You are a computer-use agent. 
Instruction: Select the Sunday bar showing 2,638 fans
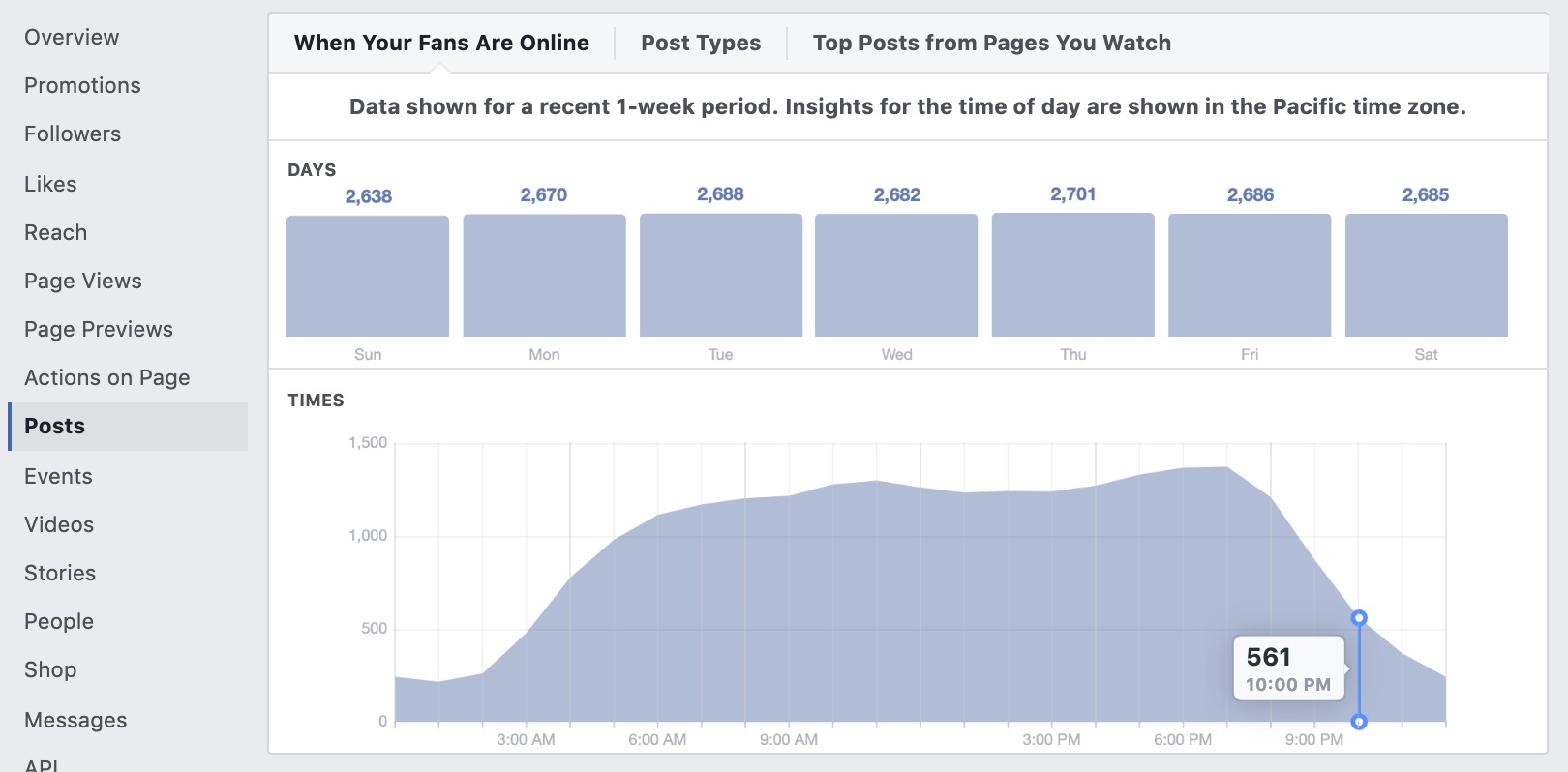(368, 275)
